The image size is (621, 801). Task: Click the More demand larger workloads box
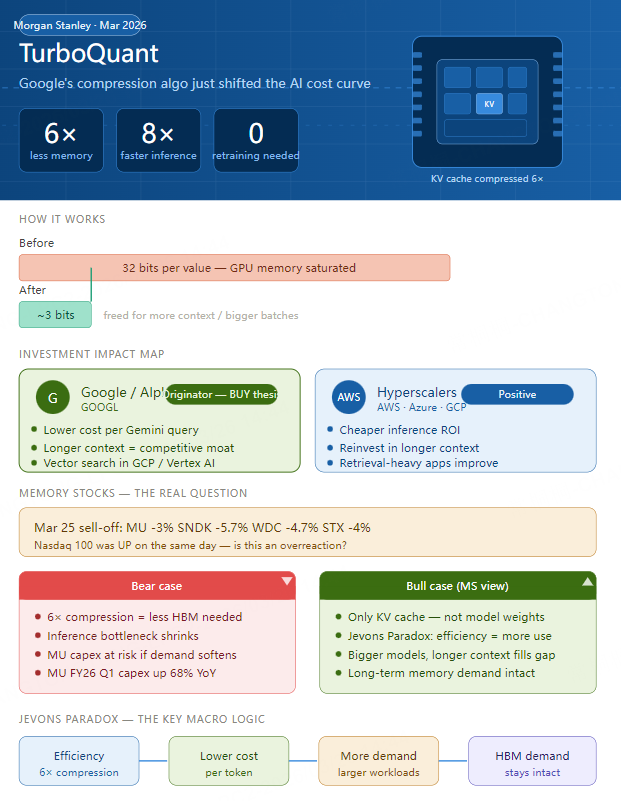pyautogui.click(x=378, y=761)
